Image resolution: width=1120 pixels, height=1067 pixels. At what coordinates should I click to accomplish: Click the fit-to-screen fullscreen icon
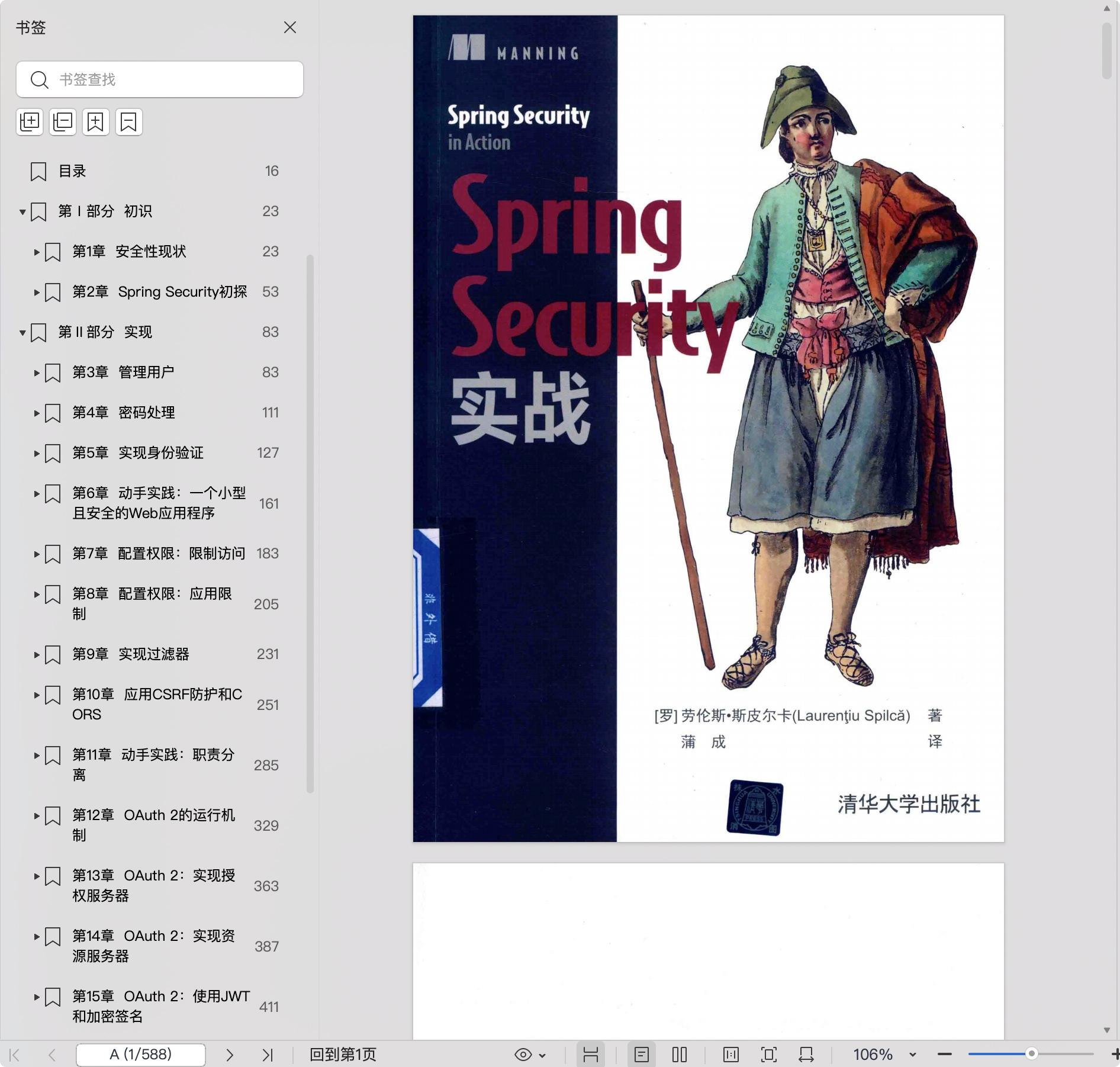pos(768,1055)
